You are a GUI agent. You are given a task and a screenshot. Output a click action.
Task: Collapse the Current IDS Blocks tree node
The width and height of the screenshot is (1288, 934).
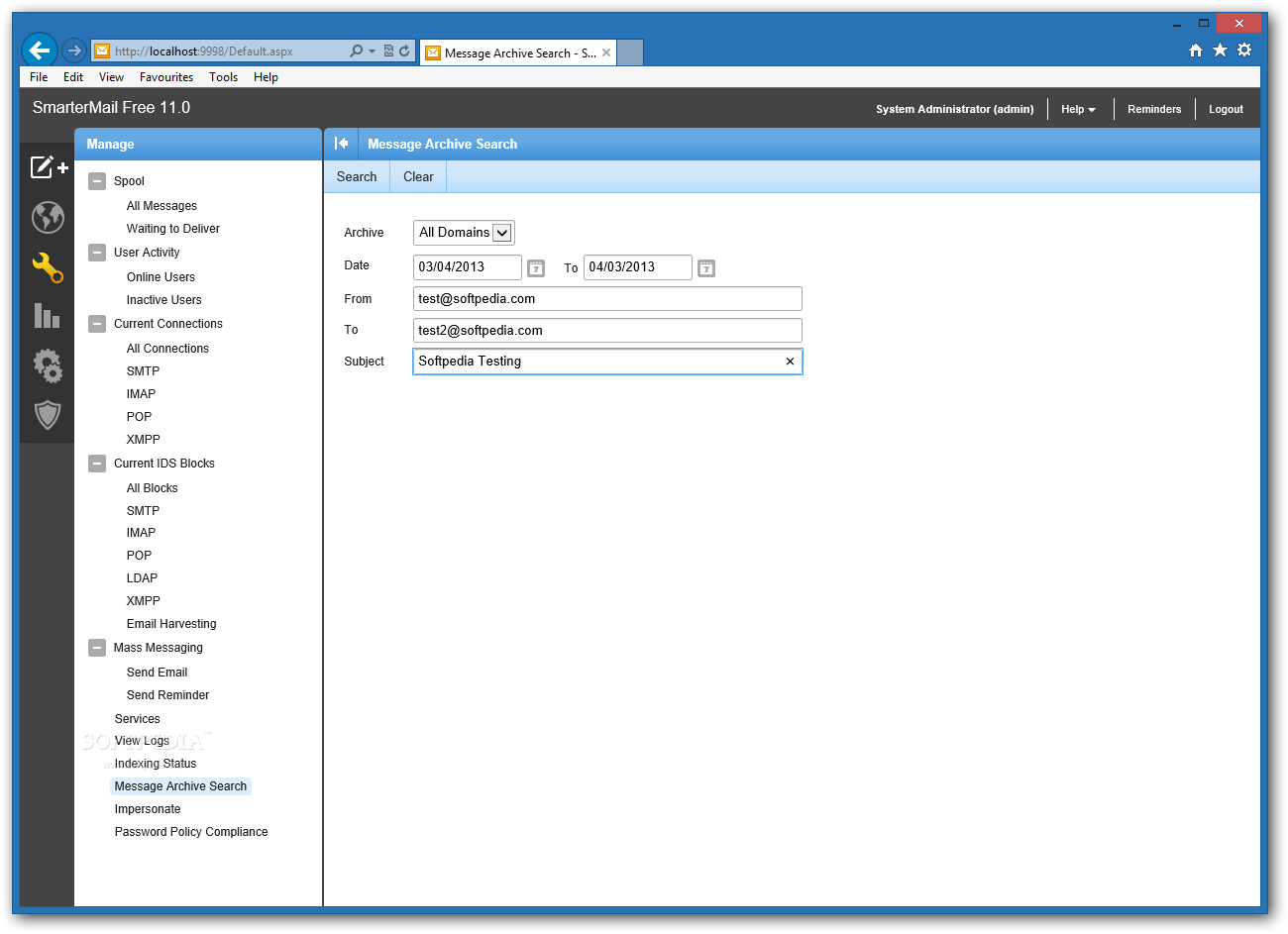97,464
